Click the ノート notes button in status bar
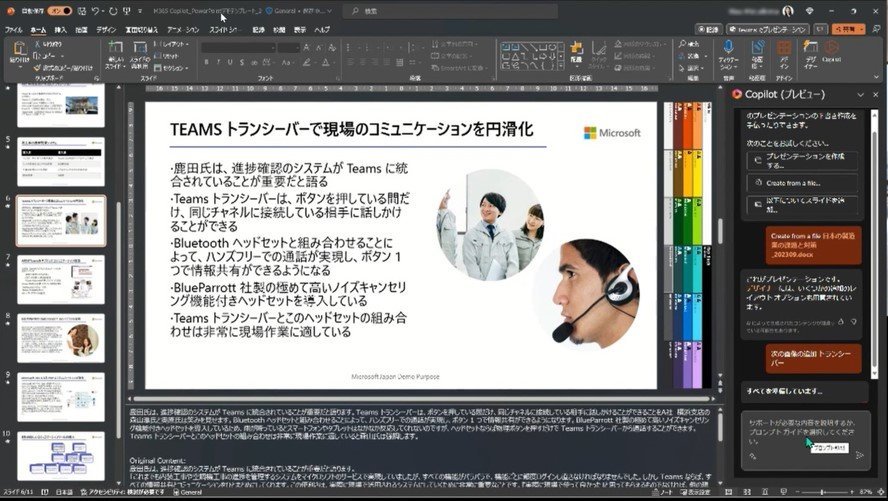This screenshot has height=501, width=888. 663,493
